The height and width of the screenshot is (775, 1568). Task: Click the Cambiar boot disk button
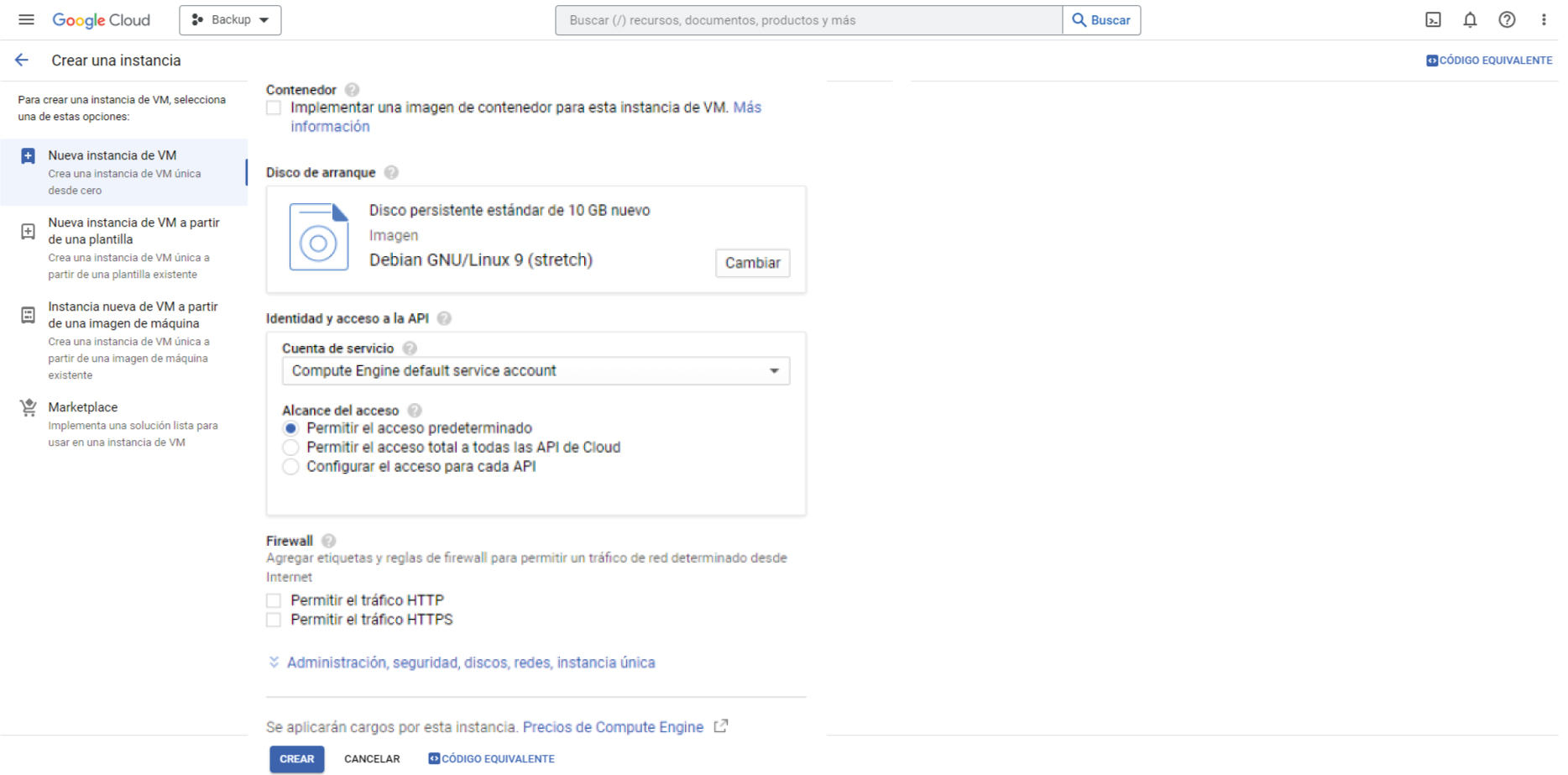click(752, 263)
